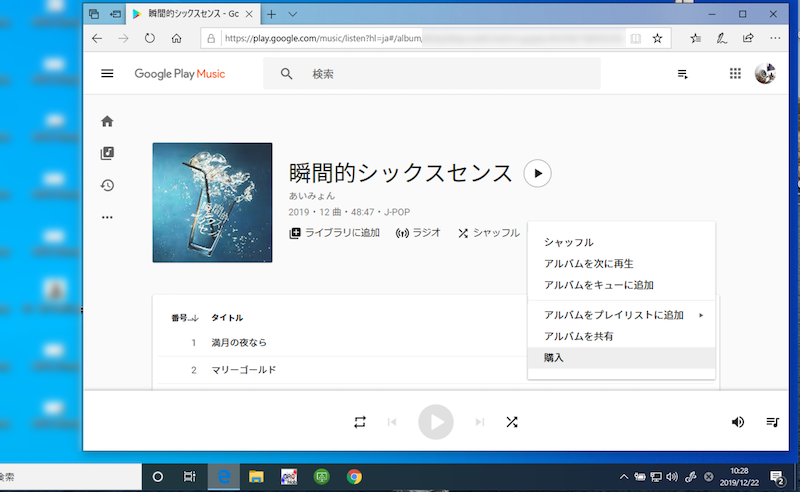
Task: Click the volume speaker icon
Action: pos(738,422)
